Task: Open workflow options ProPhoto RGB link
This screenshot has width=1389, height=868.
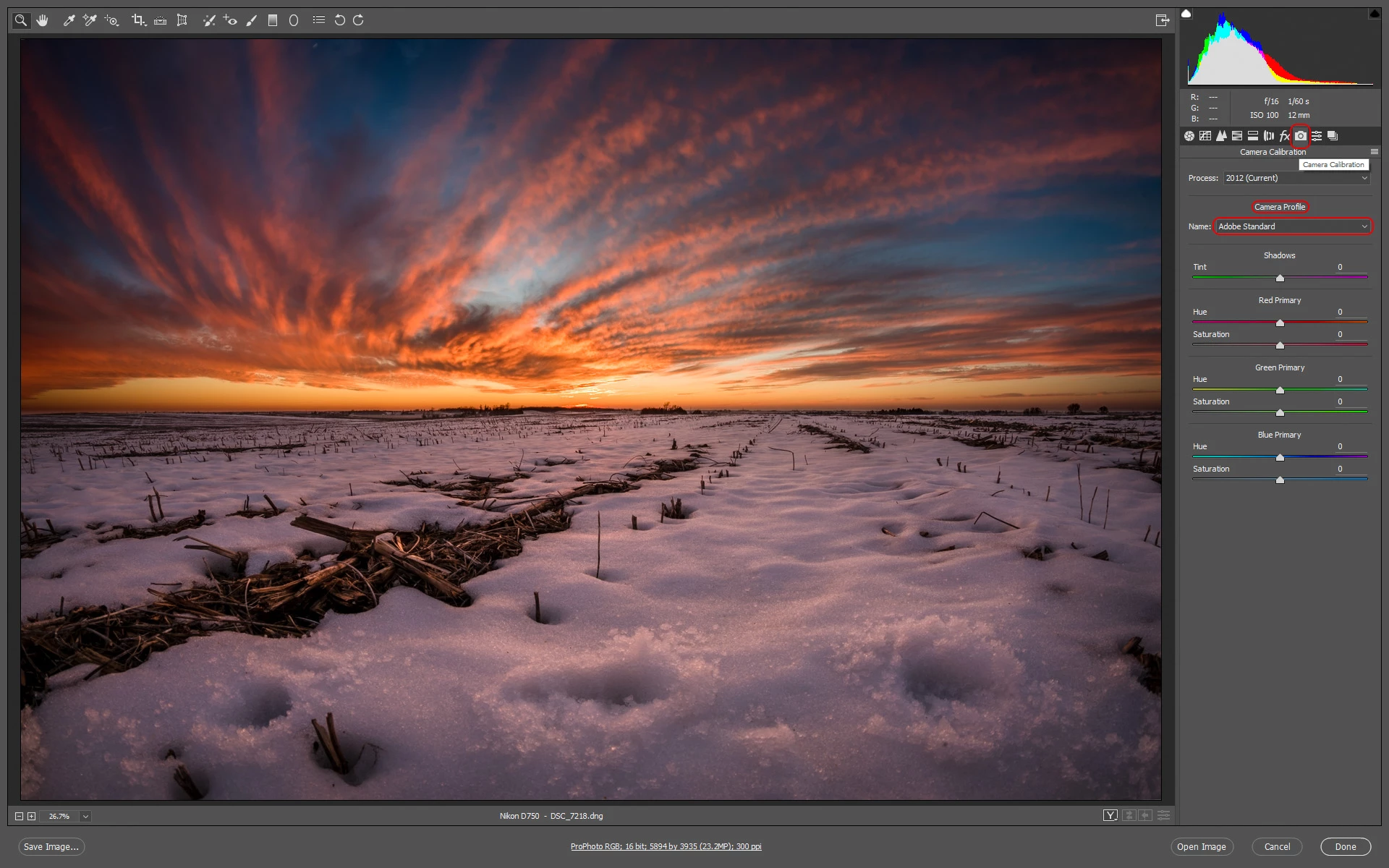Action: click(x=666, y=846)
